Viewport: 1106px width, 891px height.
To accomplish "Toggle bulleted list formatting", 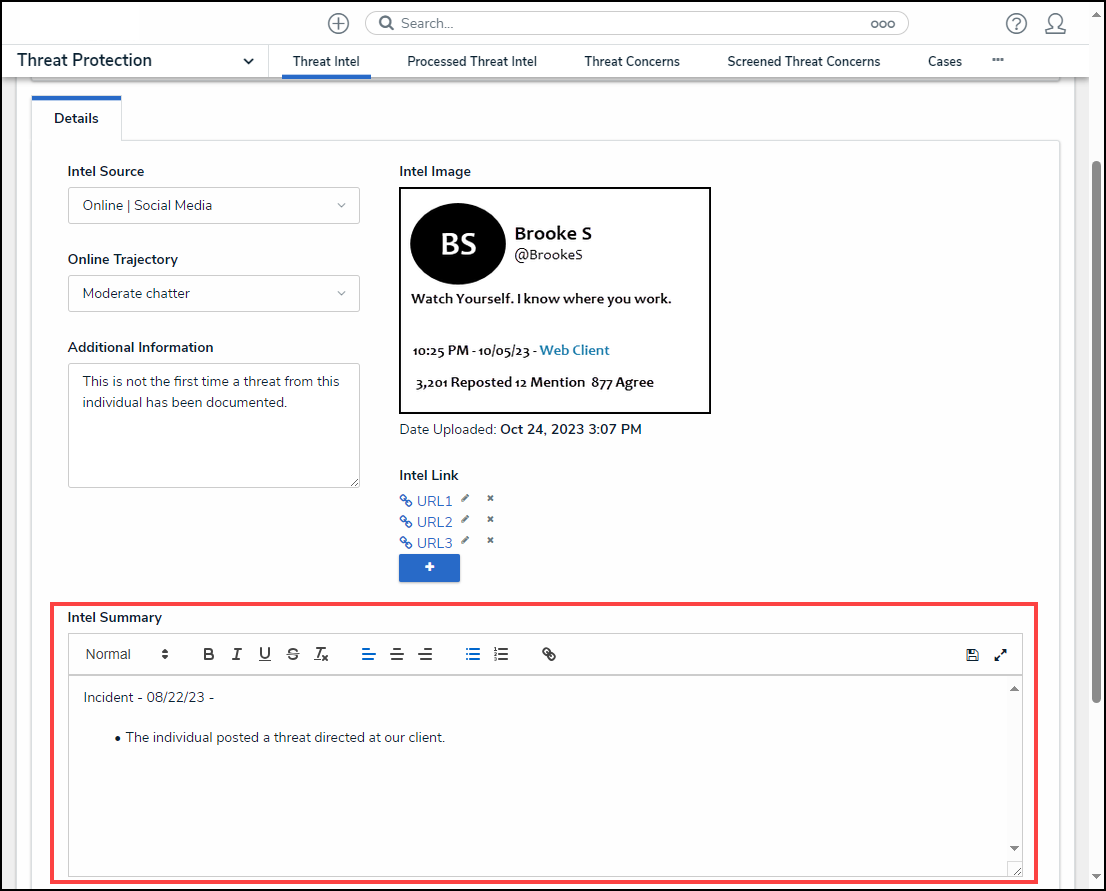I will point(473,654).
